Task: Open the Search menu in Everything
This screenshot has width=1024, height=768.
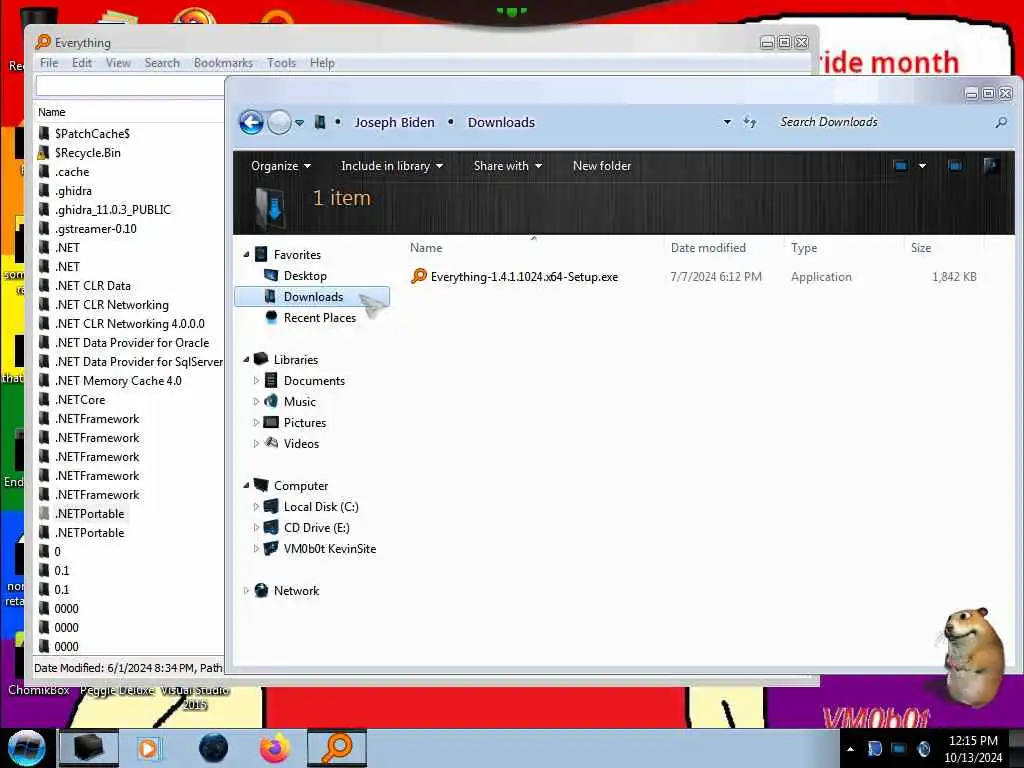Action: [x=162, y=63]
